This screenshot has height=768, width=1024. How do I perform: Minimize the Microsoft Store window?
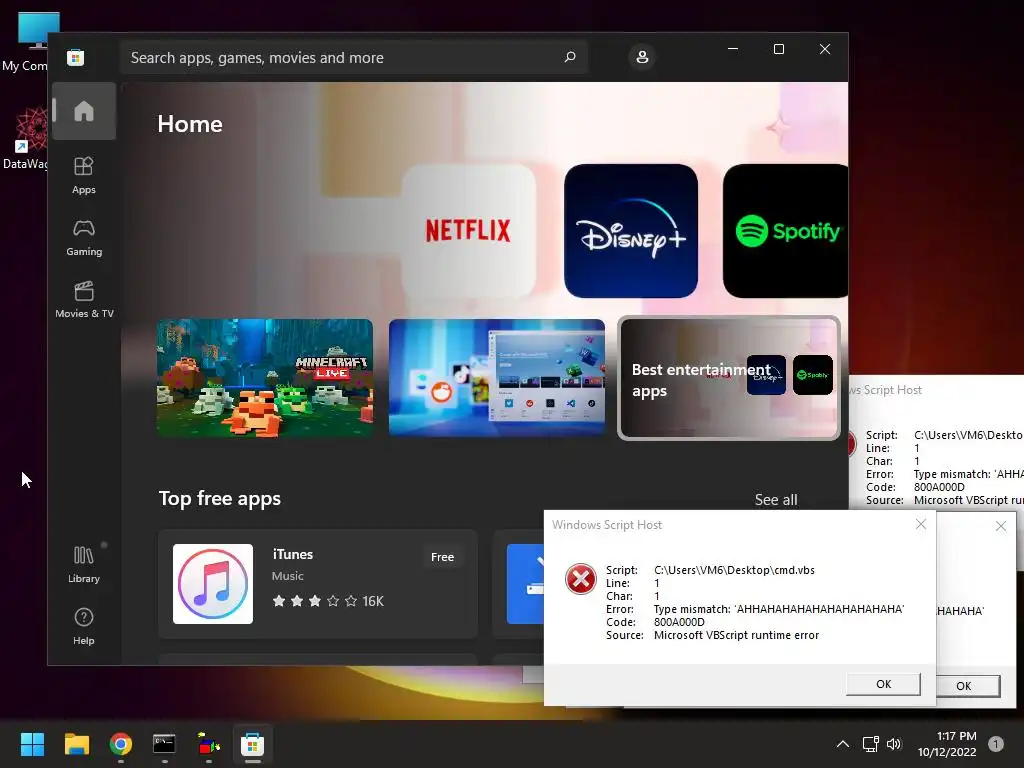pos(733,49)
